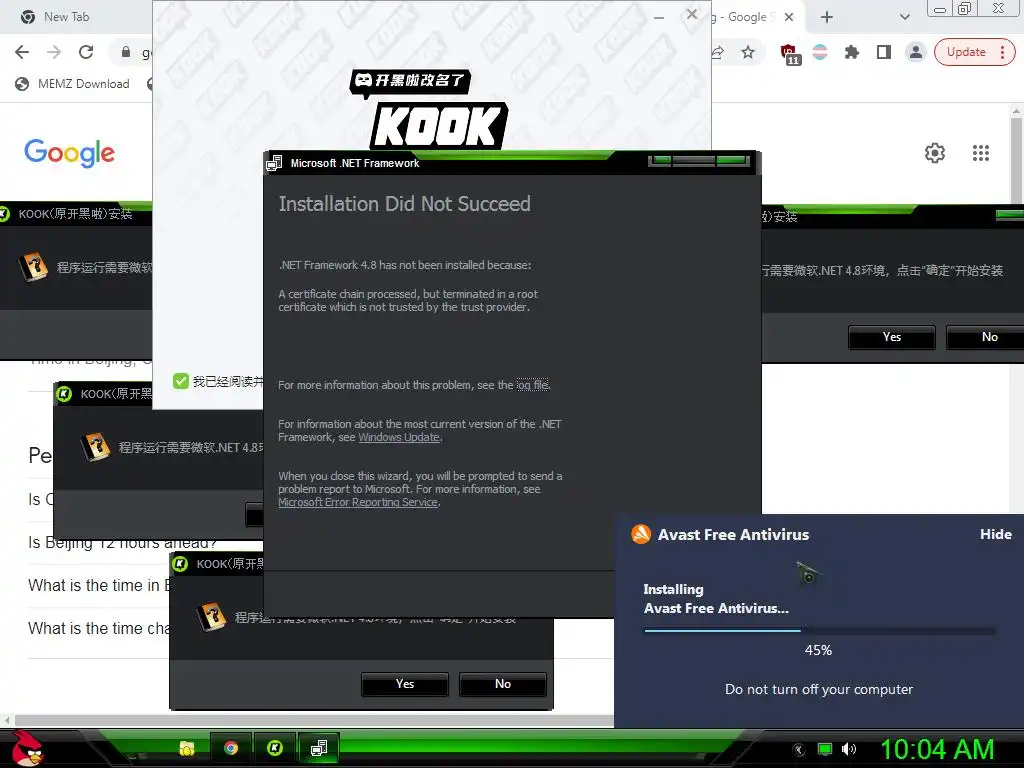Click the Google logo
This screenshot has width=1024, height=768.
[x=69, y=153]
